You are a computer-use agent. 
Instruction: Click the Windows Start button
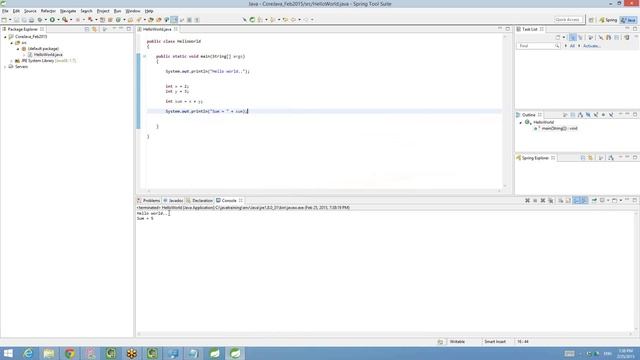[8, 353]
